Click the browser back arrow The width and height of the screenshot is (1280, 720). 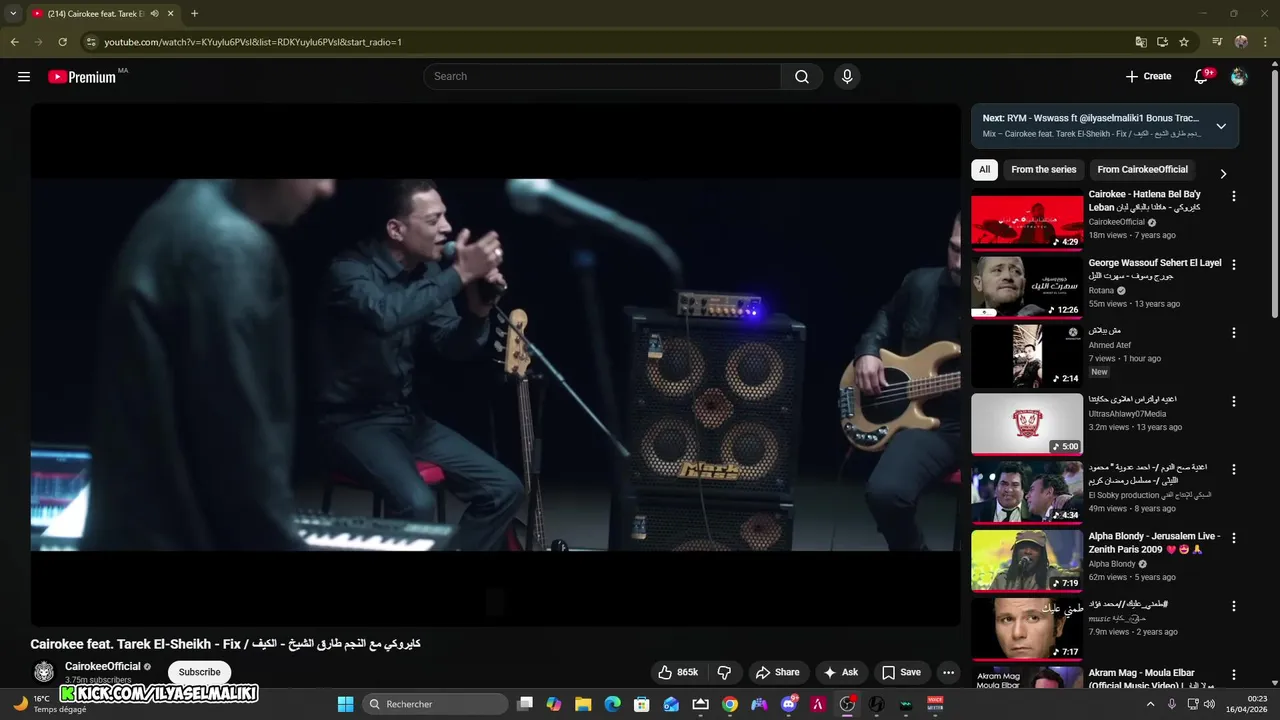tap(15, 42)
